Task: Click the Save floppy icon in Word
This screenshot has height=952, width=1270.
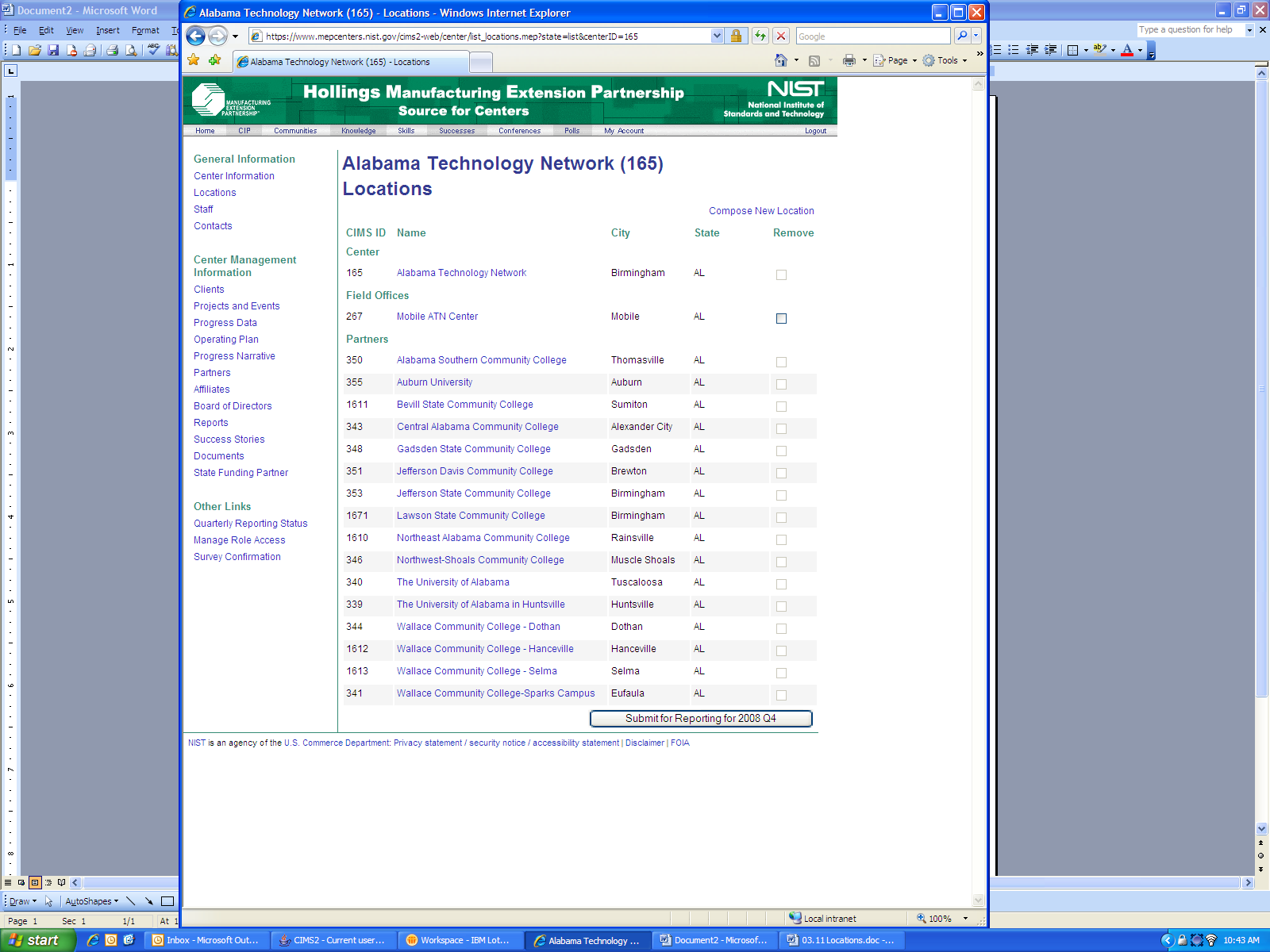Action: pos(53,50)
